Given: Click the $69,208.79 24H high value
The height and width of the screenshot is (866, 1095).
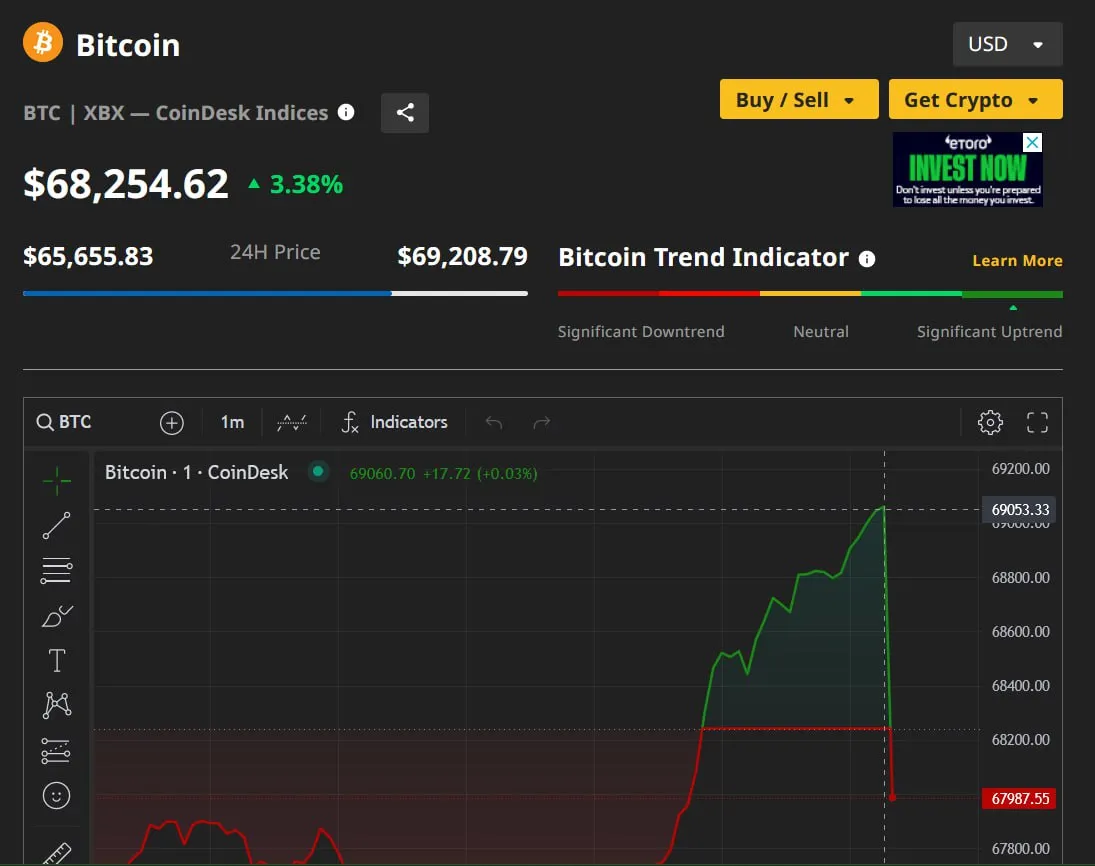Looking at the screenshot, I should tap(462, 256).
